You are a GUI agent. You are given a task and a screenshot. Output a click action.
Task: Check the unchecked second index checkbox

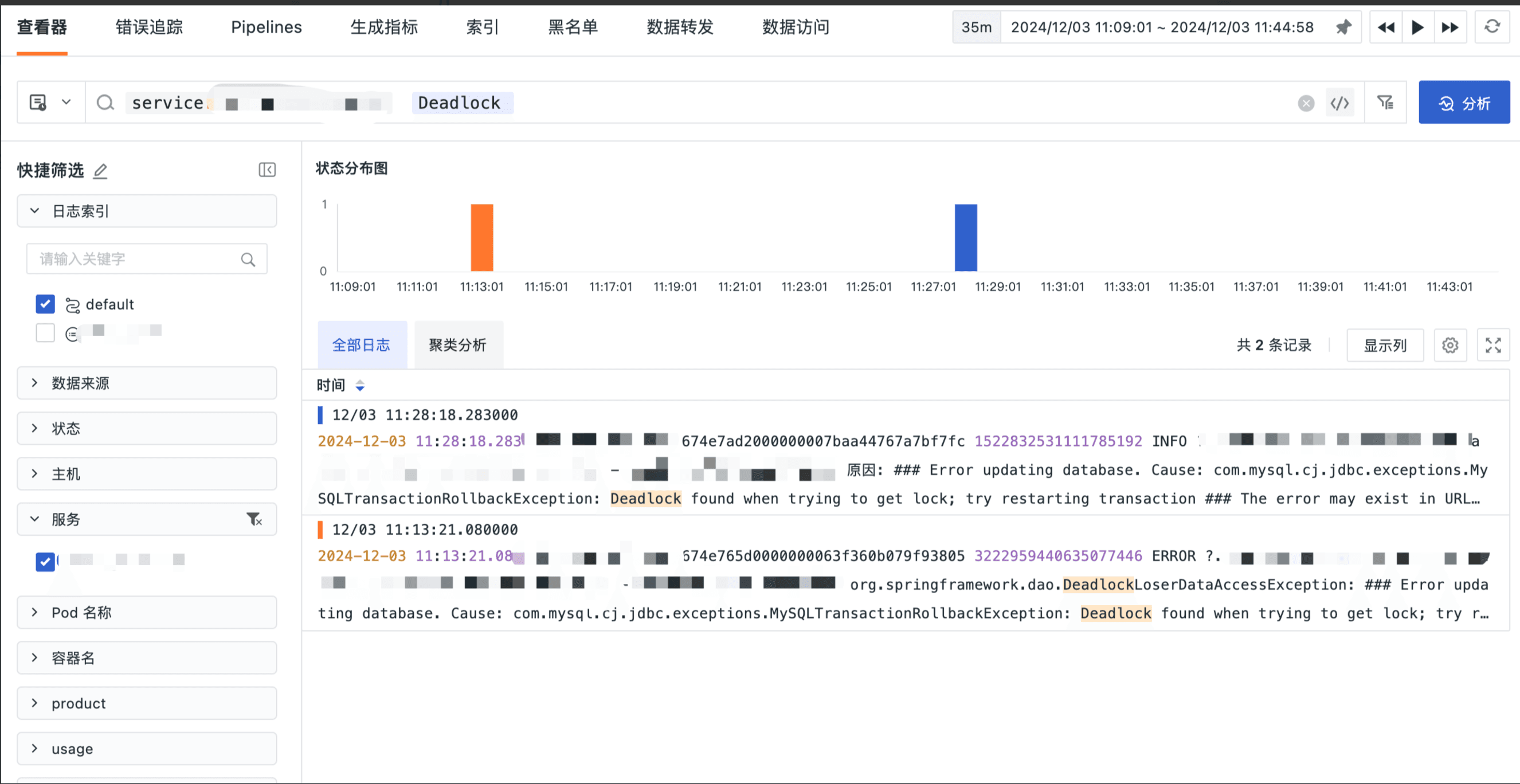[x=45, y=333]
